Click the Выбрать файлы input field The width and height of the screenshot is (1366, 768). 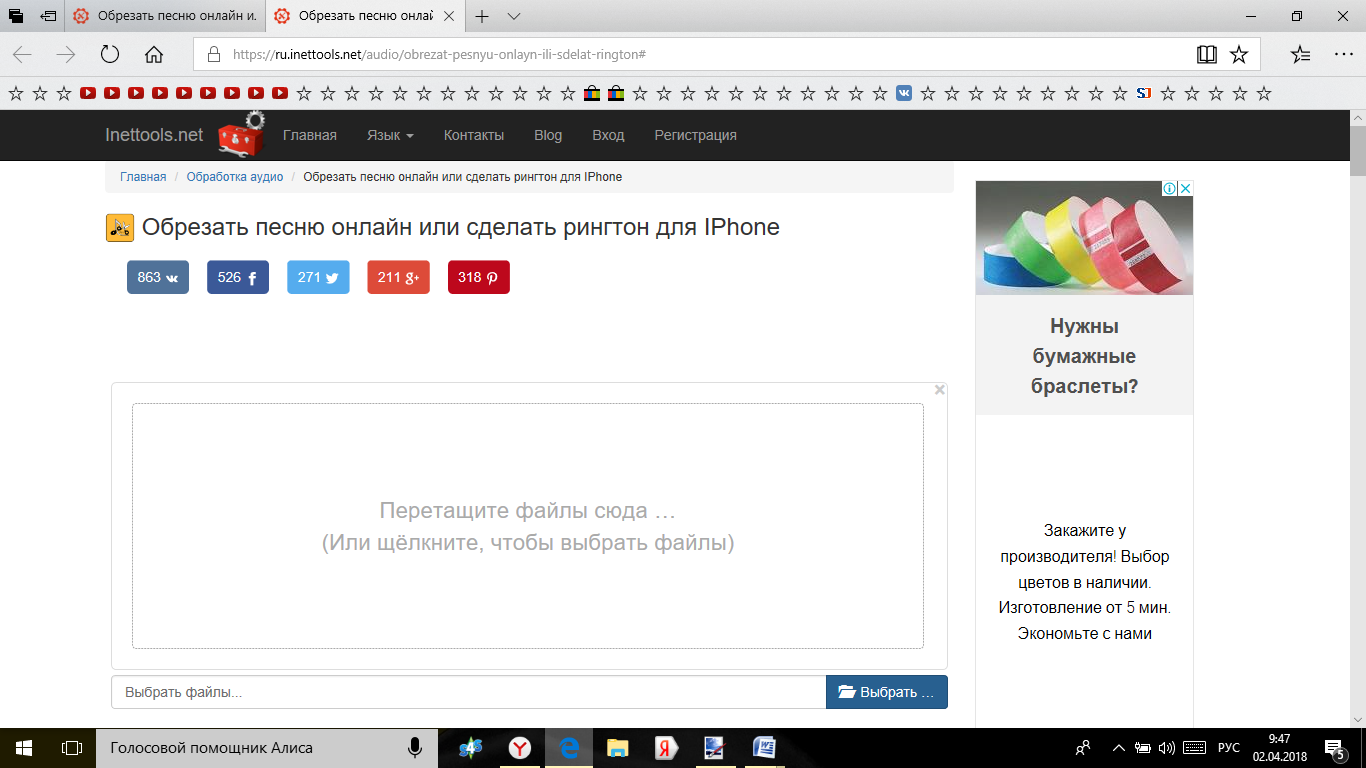pos(468,692)
